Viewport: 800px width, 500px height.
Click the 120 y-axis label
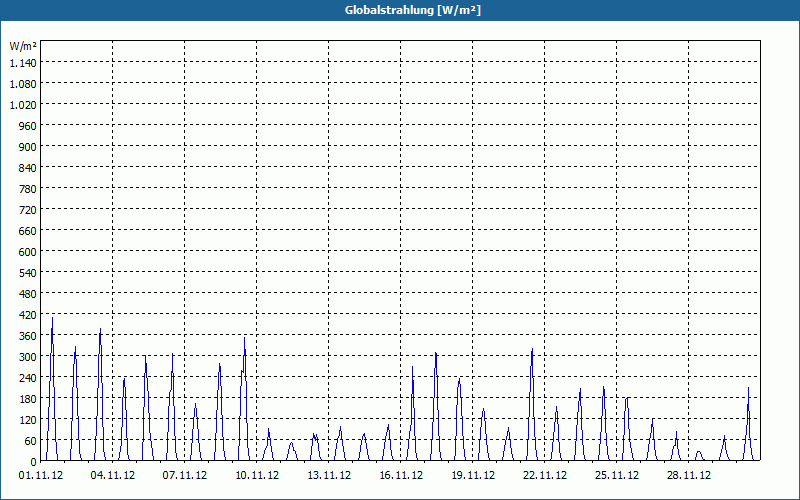click(x=28, y=420)
